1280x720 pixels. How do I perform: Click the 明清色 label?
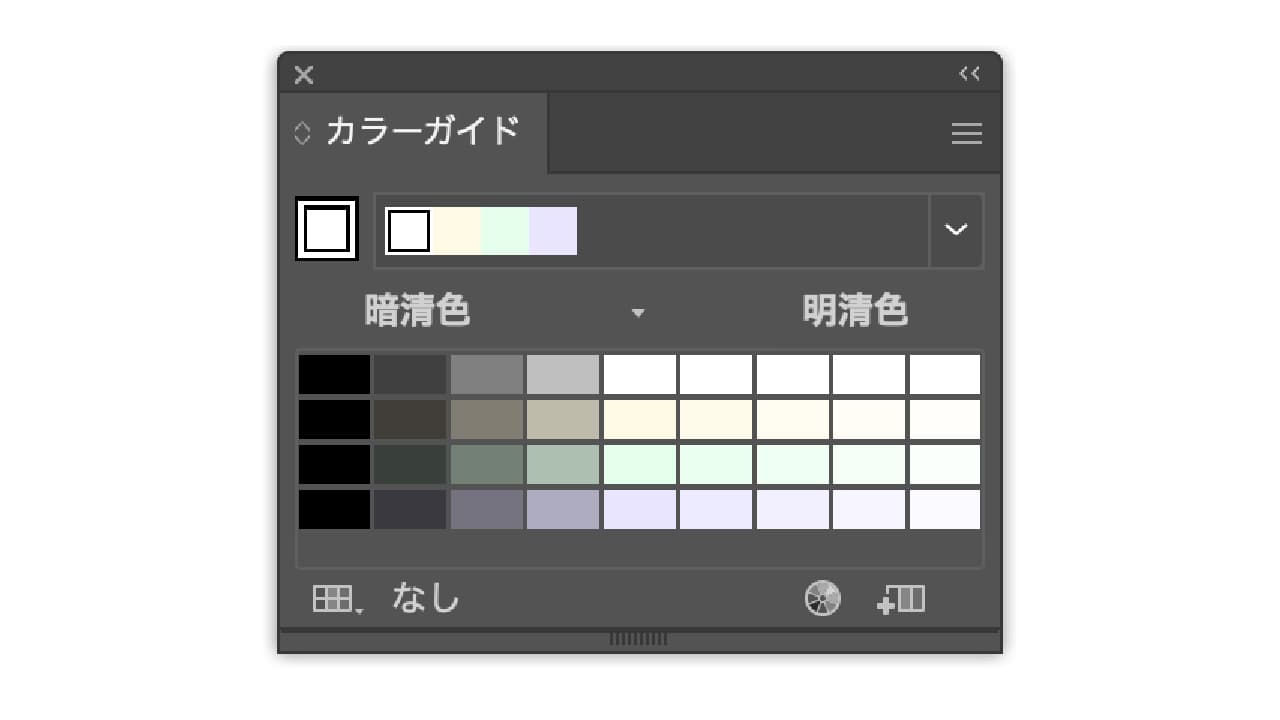coord(855,311)
